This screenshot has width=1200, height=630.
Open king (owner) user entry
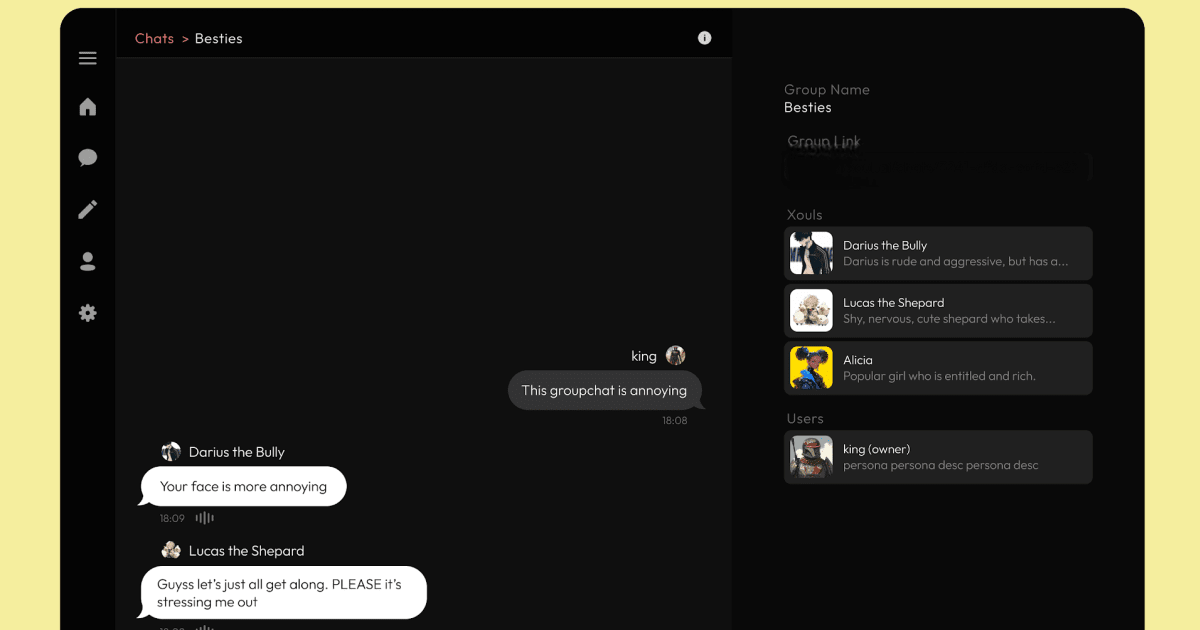[x=955, y=457]
